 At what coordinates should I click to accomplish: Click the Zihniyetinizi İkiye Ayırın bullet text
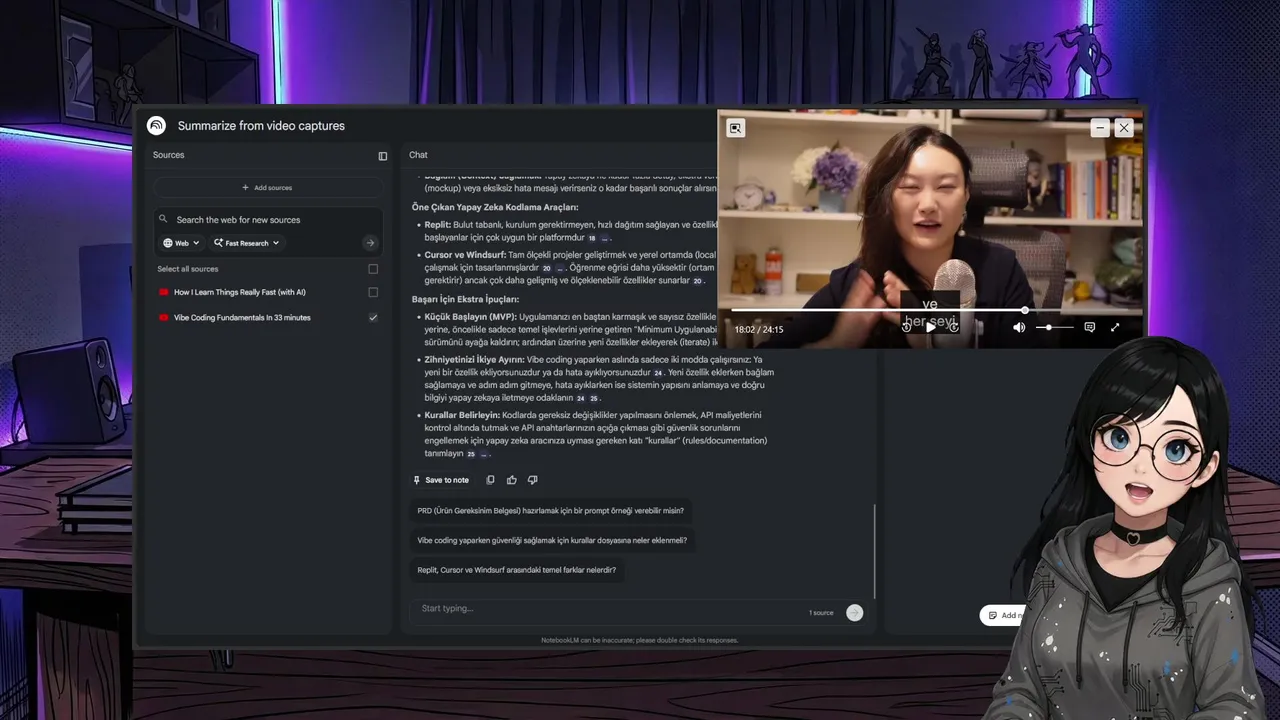click(598, 378)
